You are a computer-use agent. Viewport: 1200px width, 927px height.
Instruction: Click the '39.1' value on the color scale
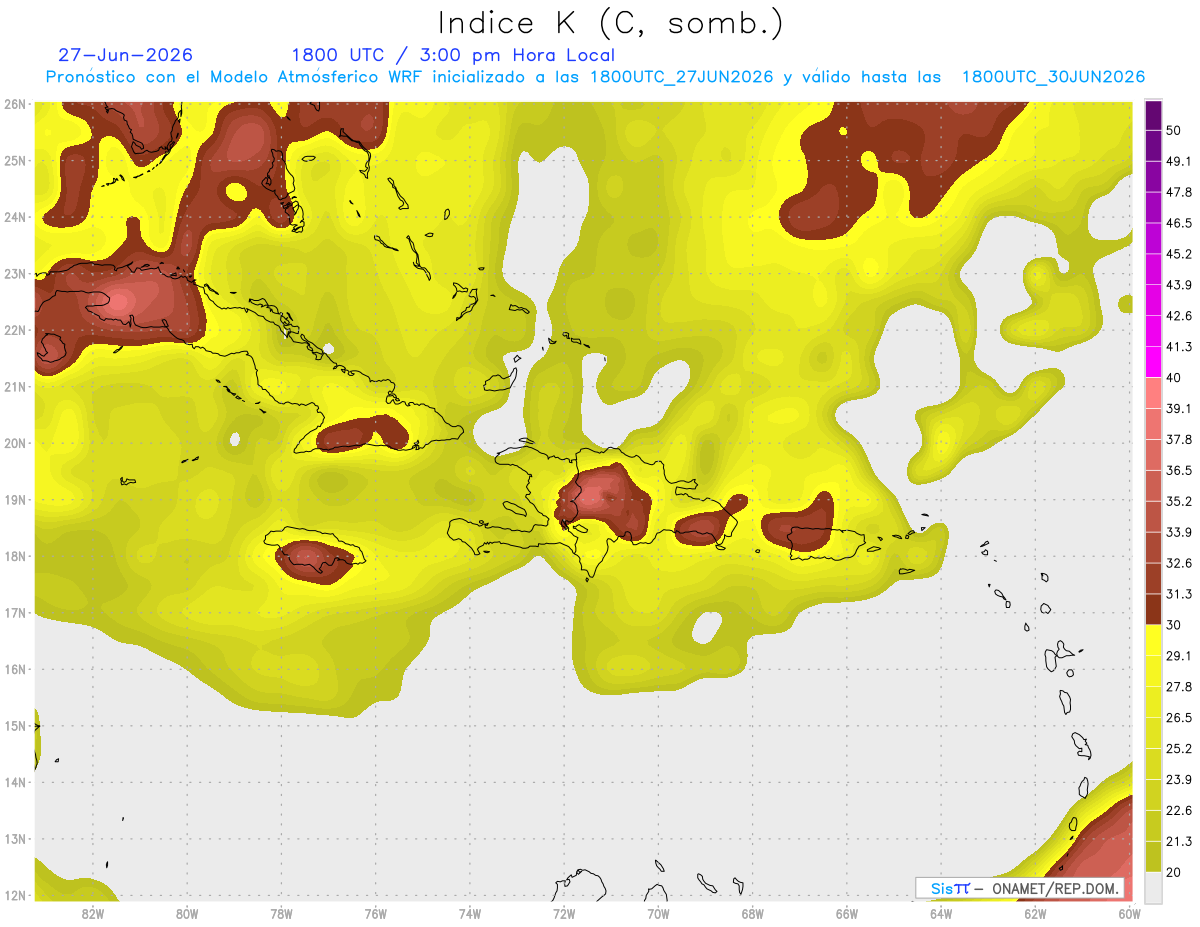point(1179,409)
